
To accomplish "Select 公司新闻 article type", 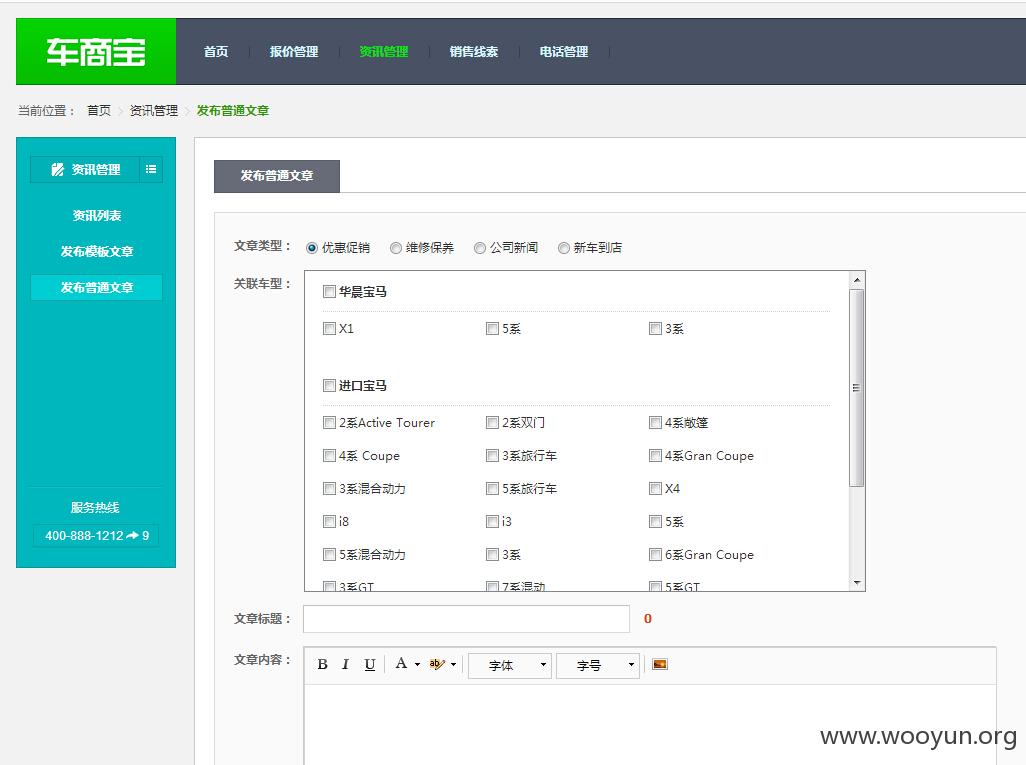I will [480, 248].
